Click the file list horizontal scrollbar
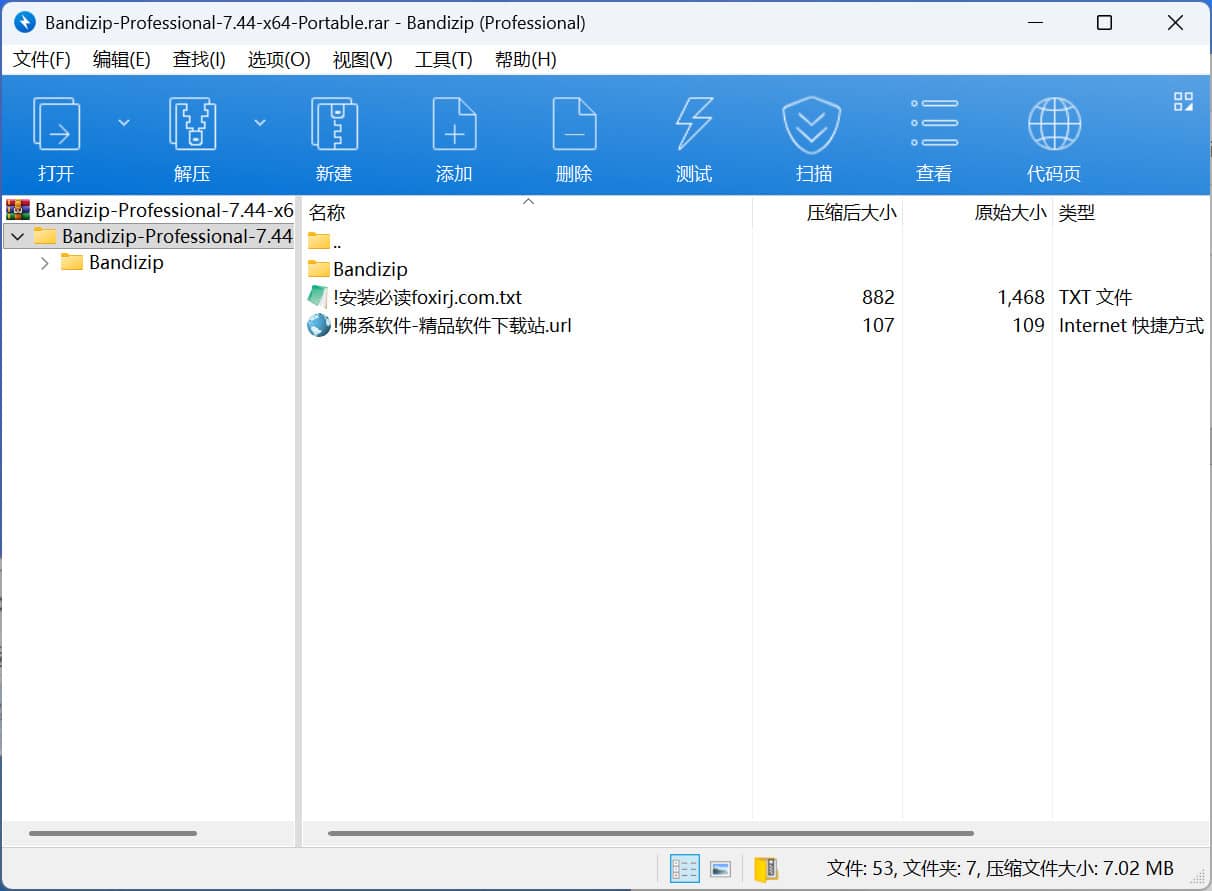This screenshot has height=891, width=1212. click(651, 833)
